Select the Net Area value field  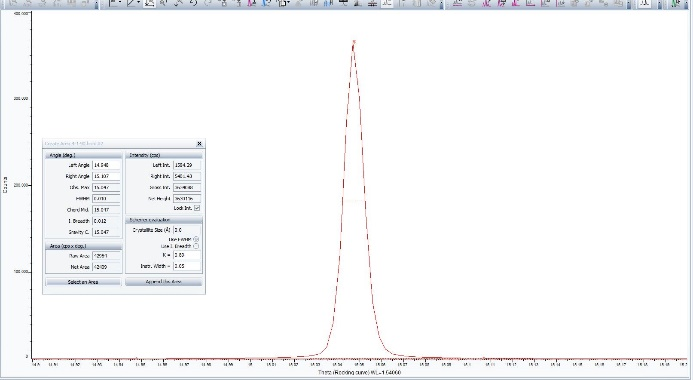(106, 267)
